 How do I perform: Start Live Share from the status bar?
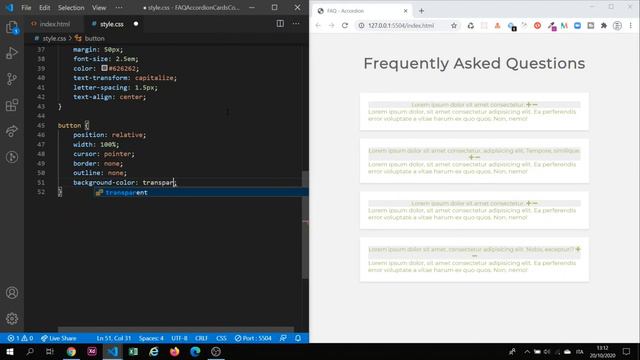[58, 338]
